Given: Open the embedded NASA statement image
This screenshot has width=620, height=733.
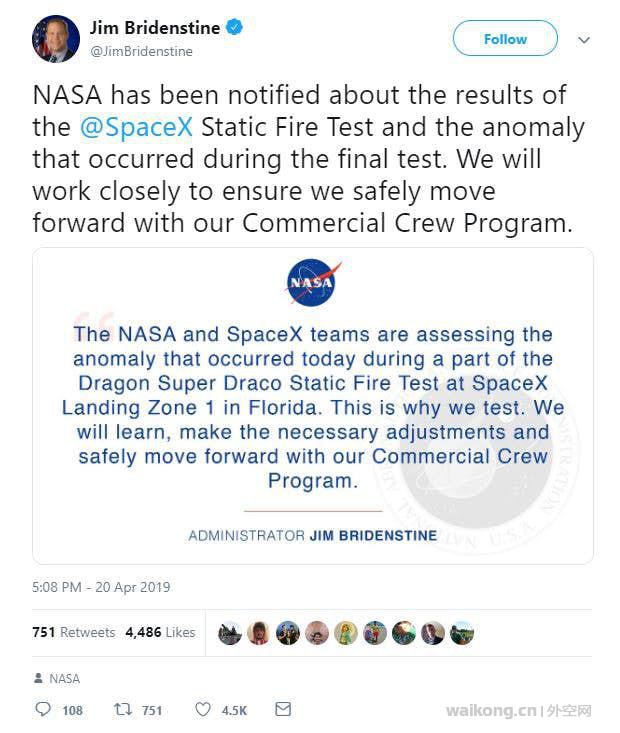Looking at the screenshot, I should (313, 406).
